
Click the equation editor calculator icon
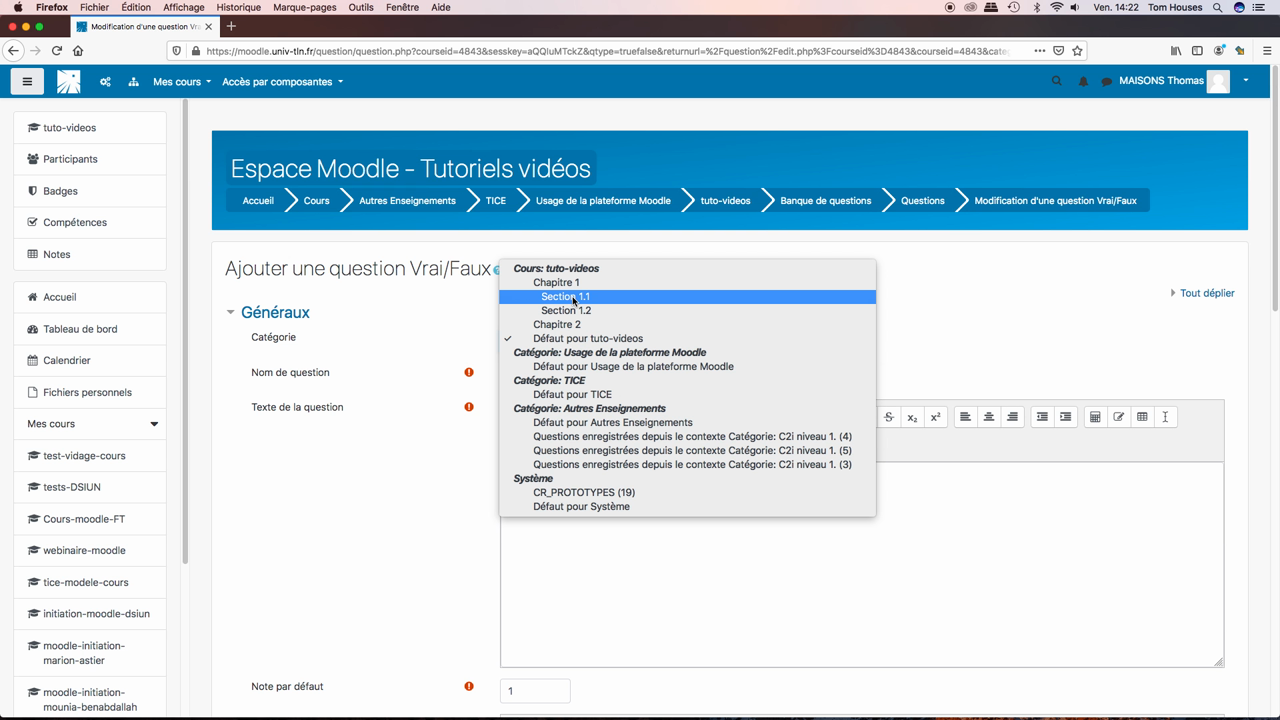(1095, 417)
